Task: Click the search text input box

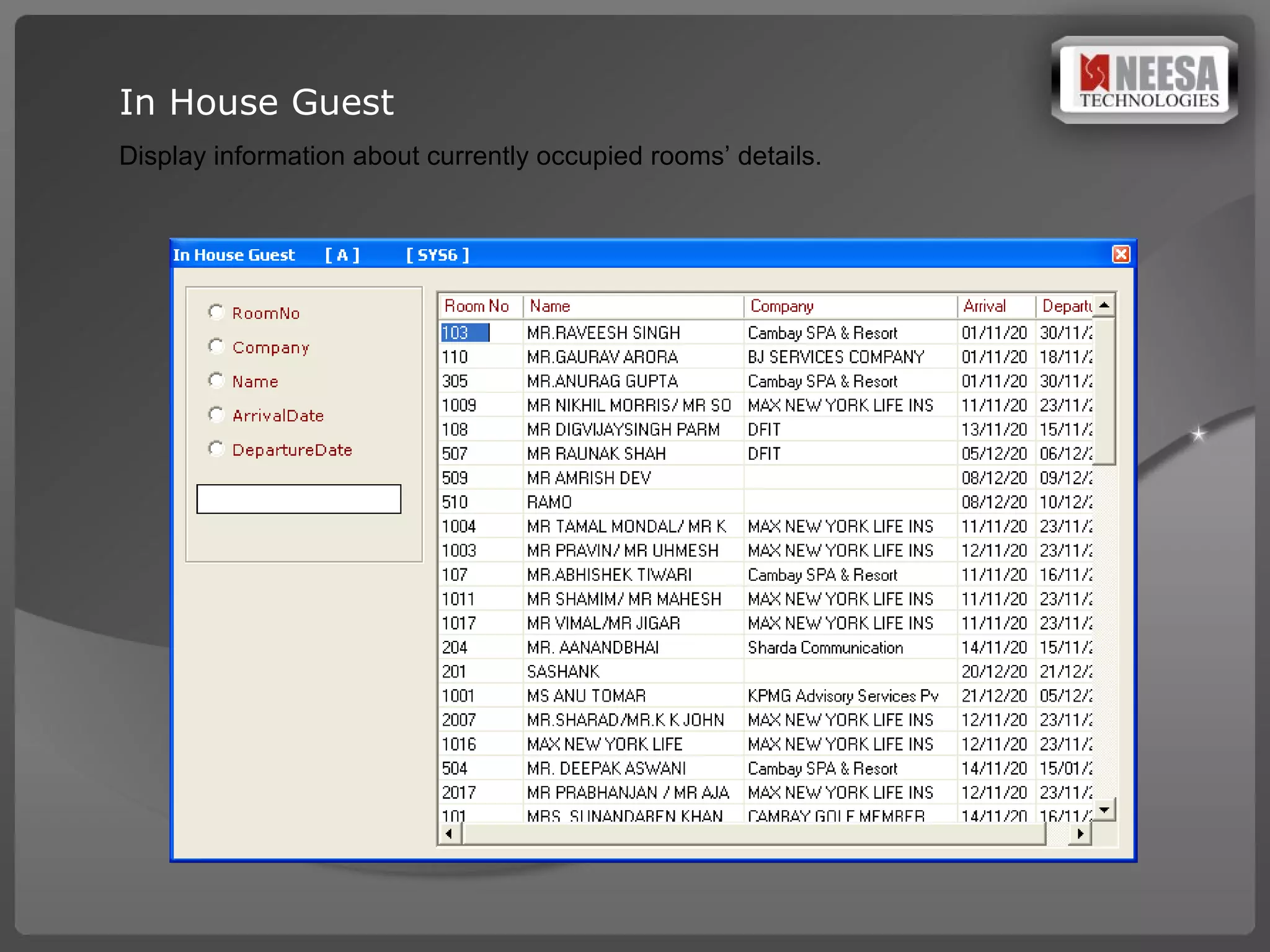Action: (x=299, y=499)
